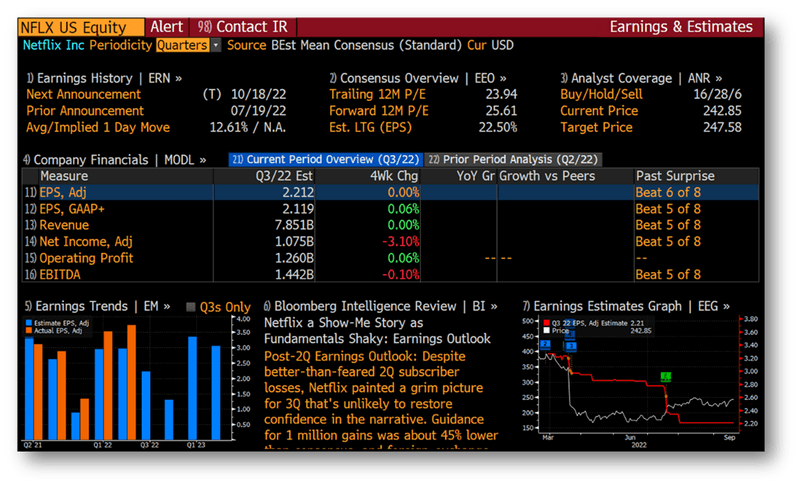This screenshot has height=487, width=800.
Task: Open Earnings Estimates Graph EEG section
Action: 626,306
